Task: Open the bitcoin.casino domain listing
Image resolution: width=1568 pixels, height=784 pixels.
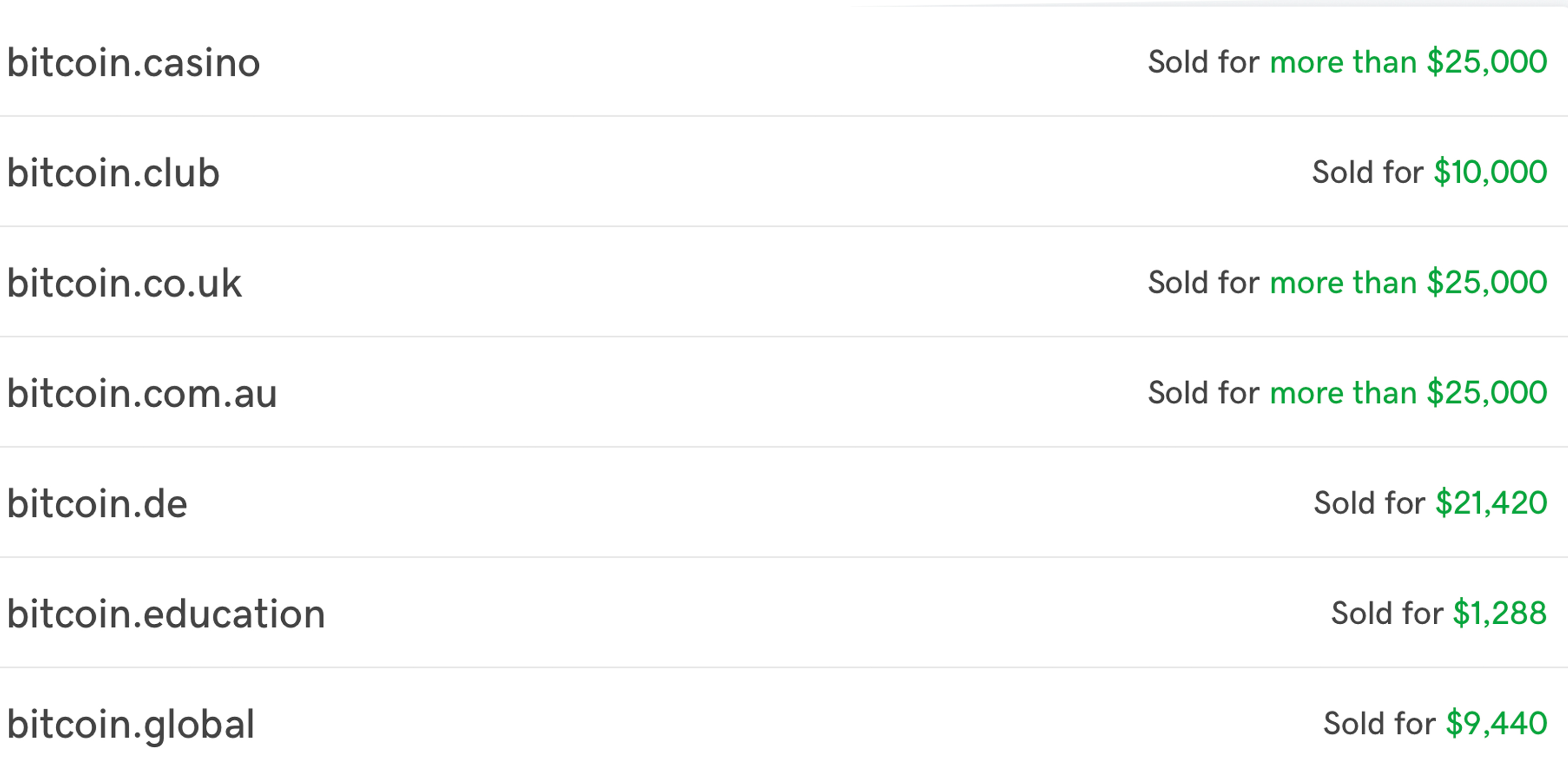Action: tap(133, 63)
